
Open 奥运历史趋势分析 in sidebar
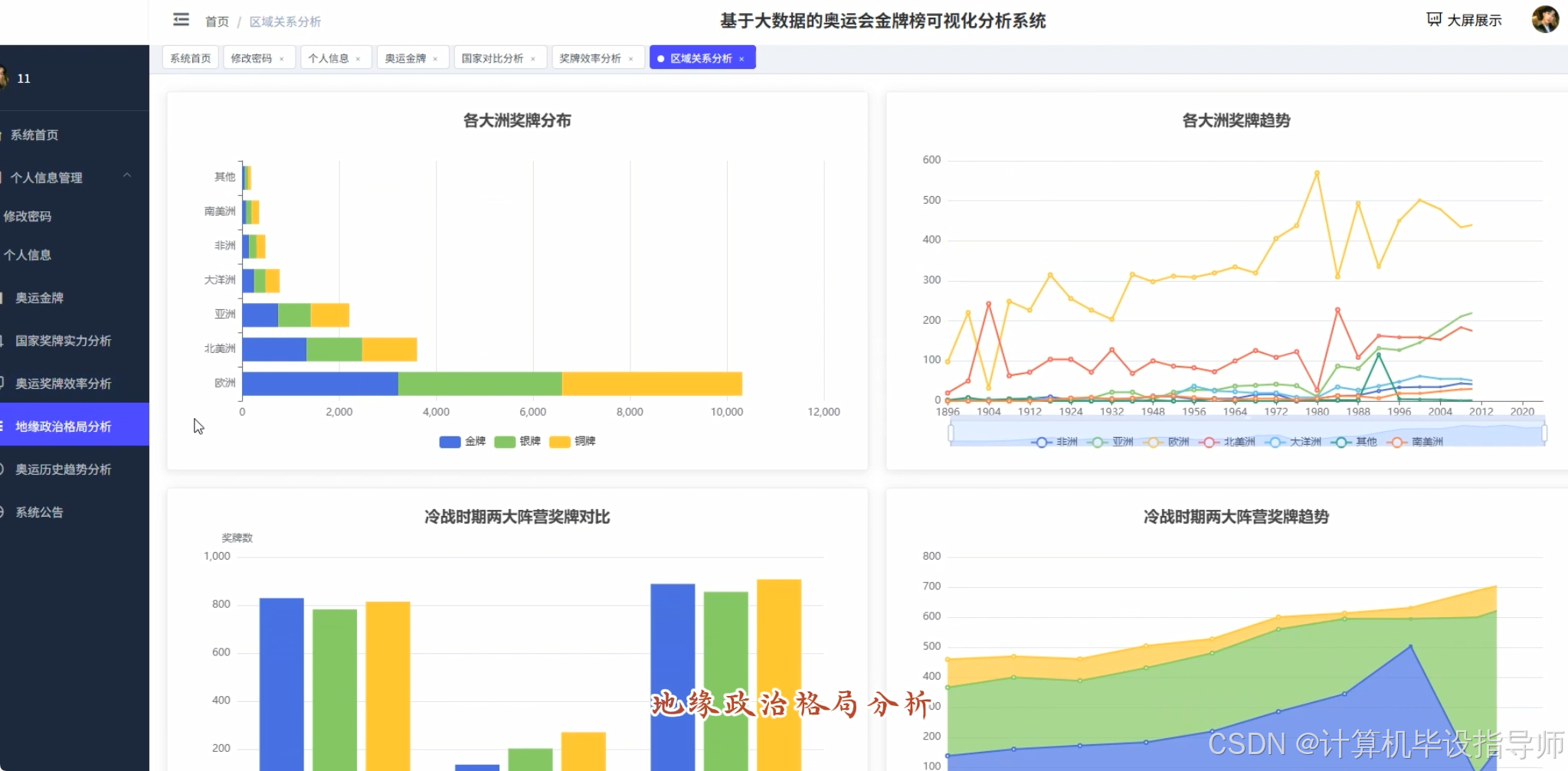(x=64, y=469)
